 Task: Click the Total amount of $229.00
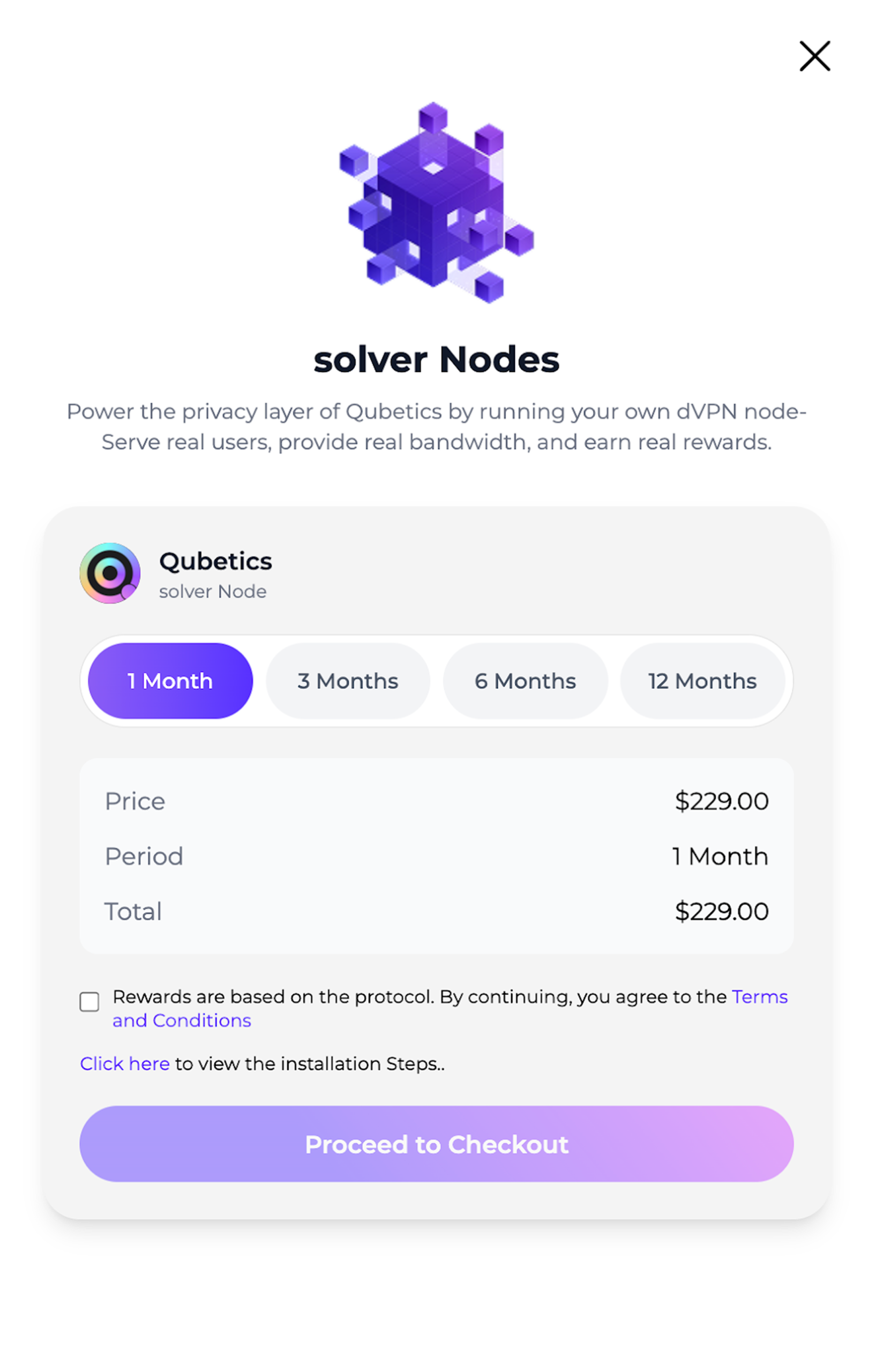point(721,912)
